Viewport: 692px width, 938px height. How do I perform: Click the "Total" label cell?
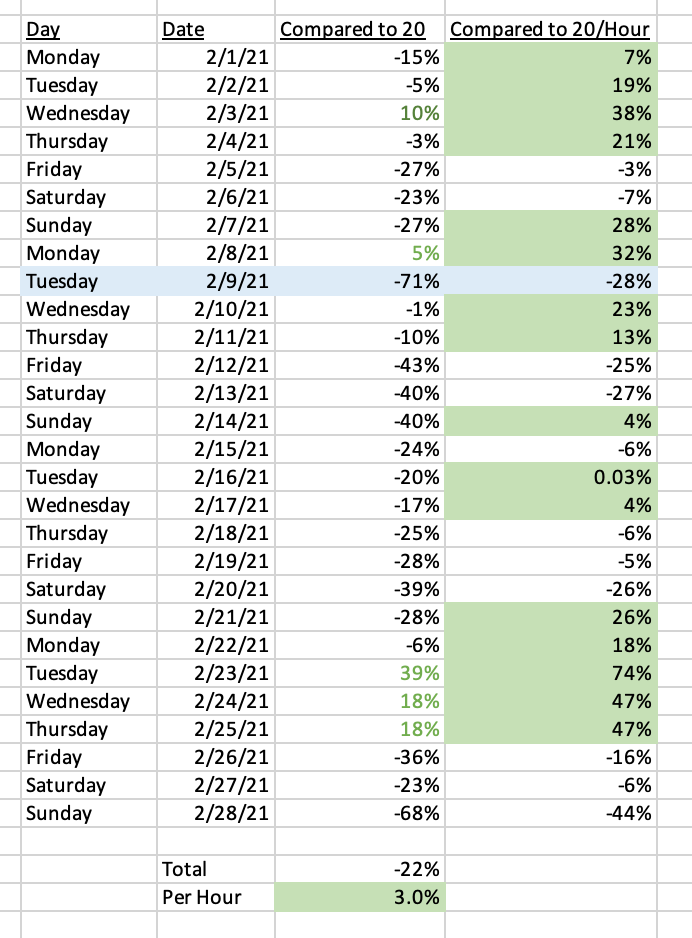(x=216, y=869)
